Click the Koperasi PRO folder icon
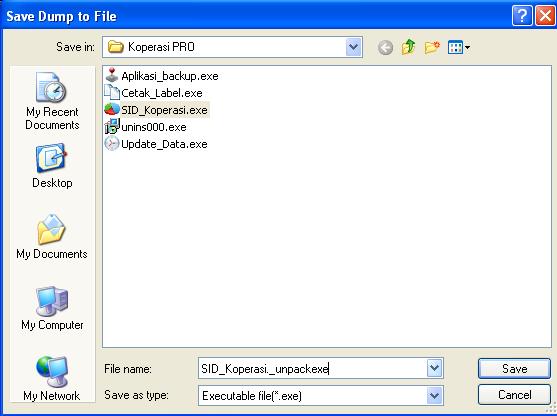This screenshot has width=557, height=416. pos(115,47)
